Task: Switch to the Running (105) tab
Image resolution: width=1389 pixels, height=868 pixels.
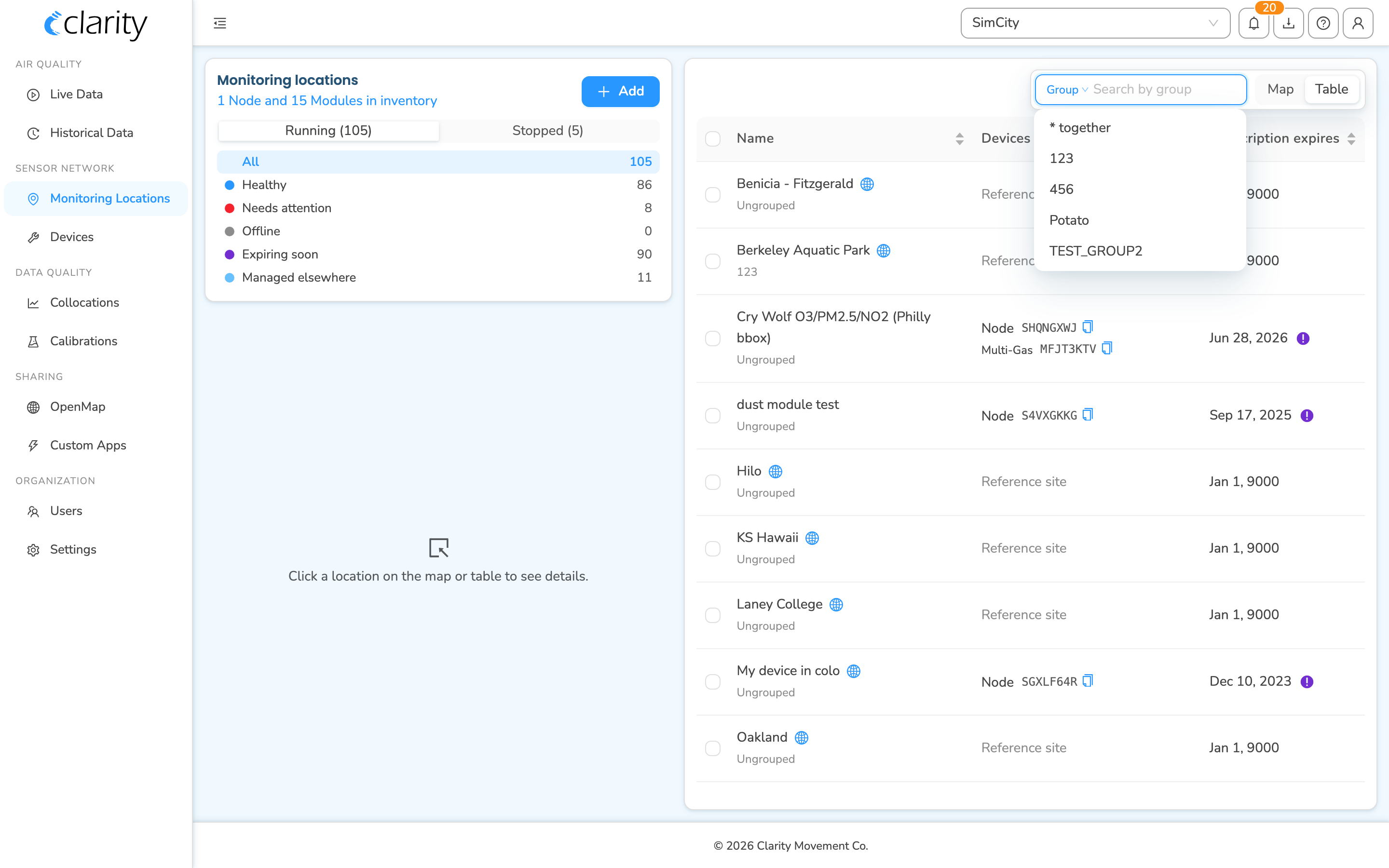Action: tap(328, 131)
